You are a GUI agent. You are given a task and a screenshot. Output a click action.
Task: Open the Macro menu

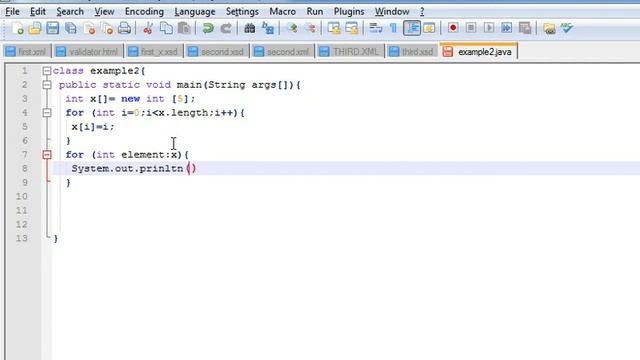(x=282, y=11)
